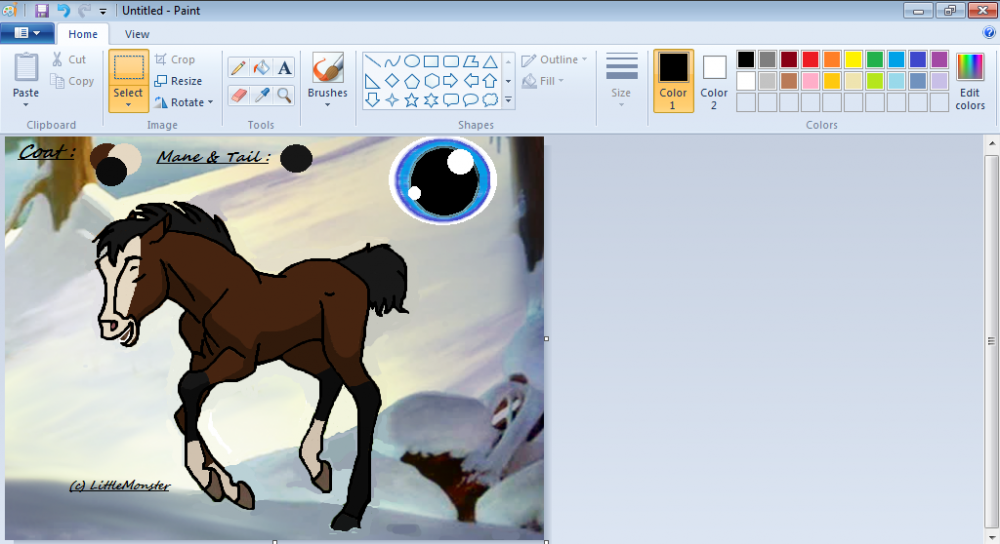Image resolution: width=1000 pixels, height=544 pixels.
Task: Pick the Triangle shape
Action: [490, 62]
